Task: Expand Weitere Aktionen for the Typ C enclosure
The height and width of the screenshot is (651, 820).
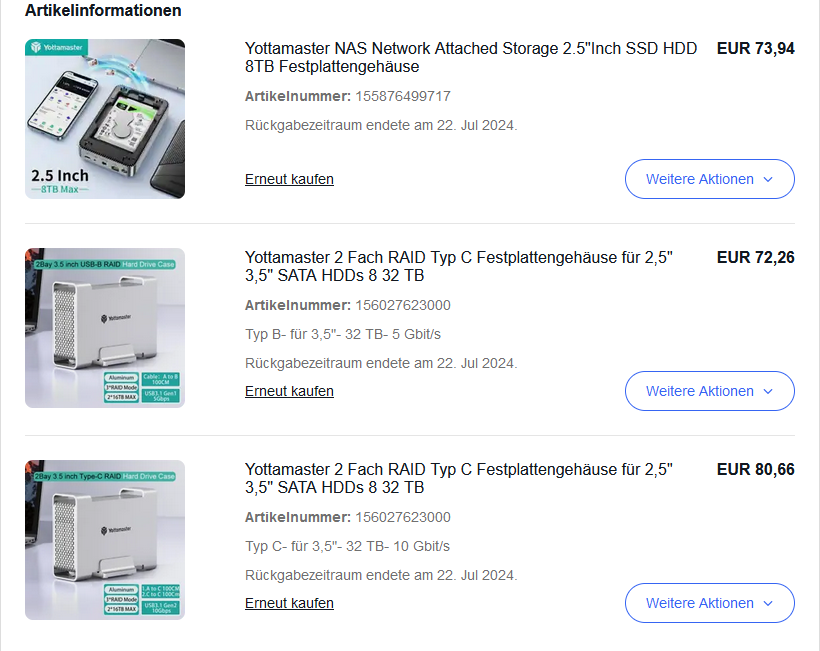Action: pos(710,603)
